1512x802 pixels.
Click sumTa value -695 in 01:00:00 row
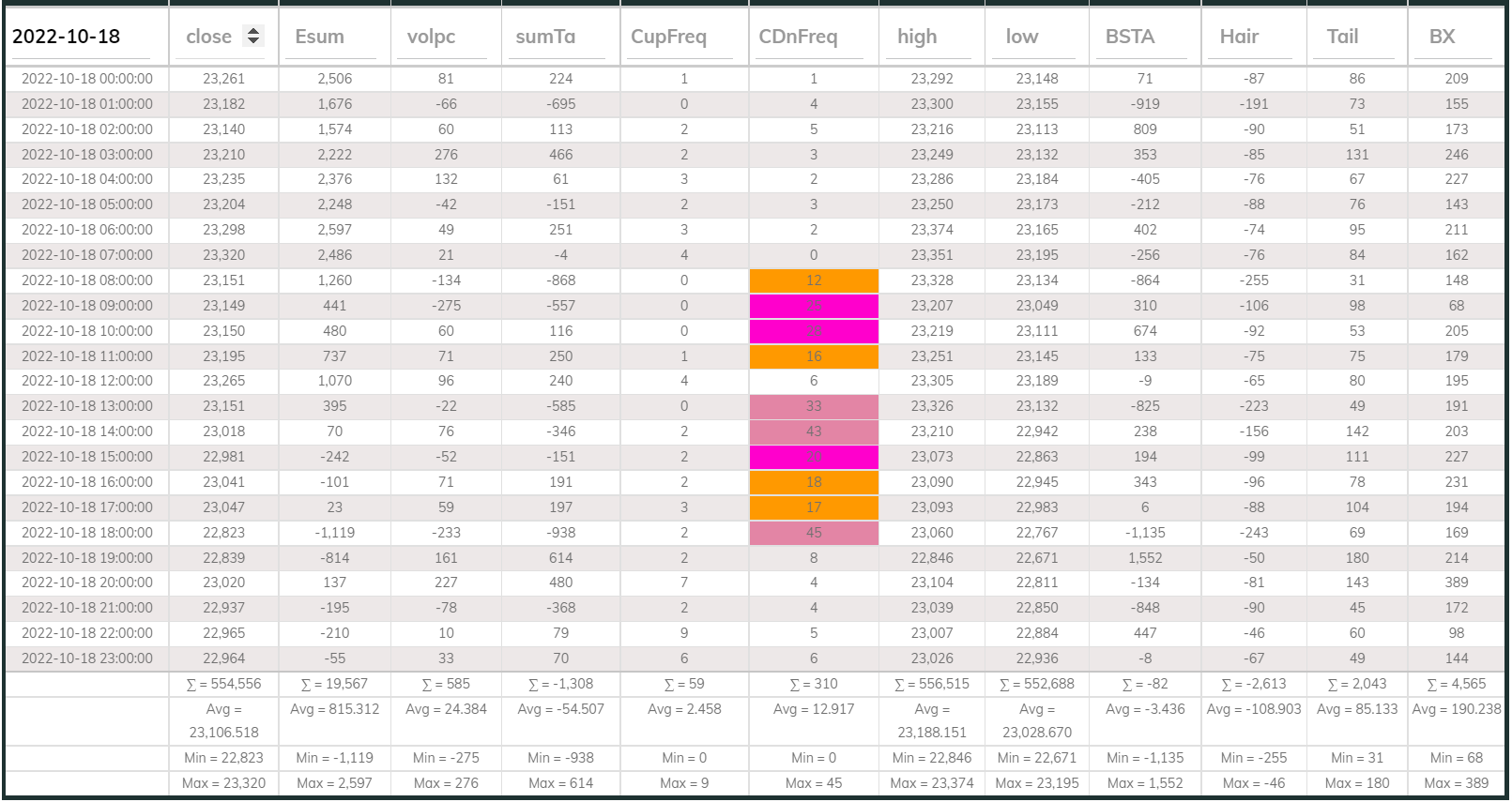(561, 104)
